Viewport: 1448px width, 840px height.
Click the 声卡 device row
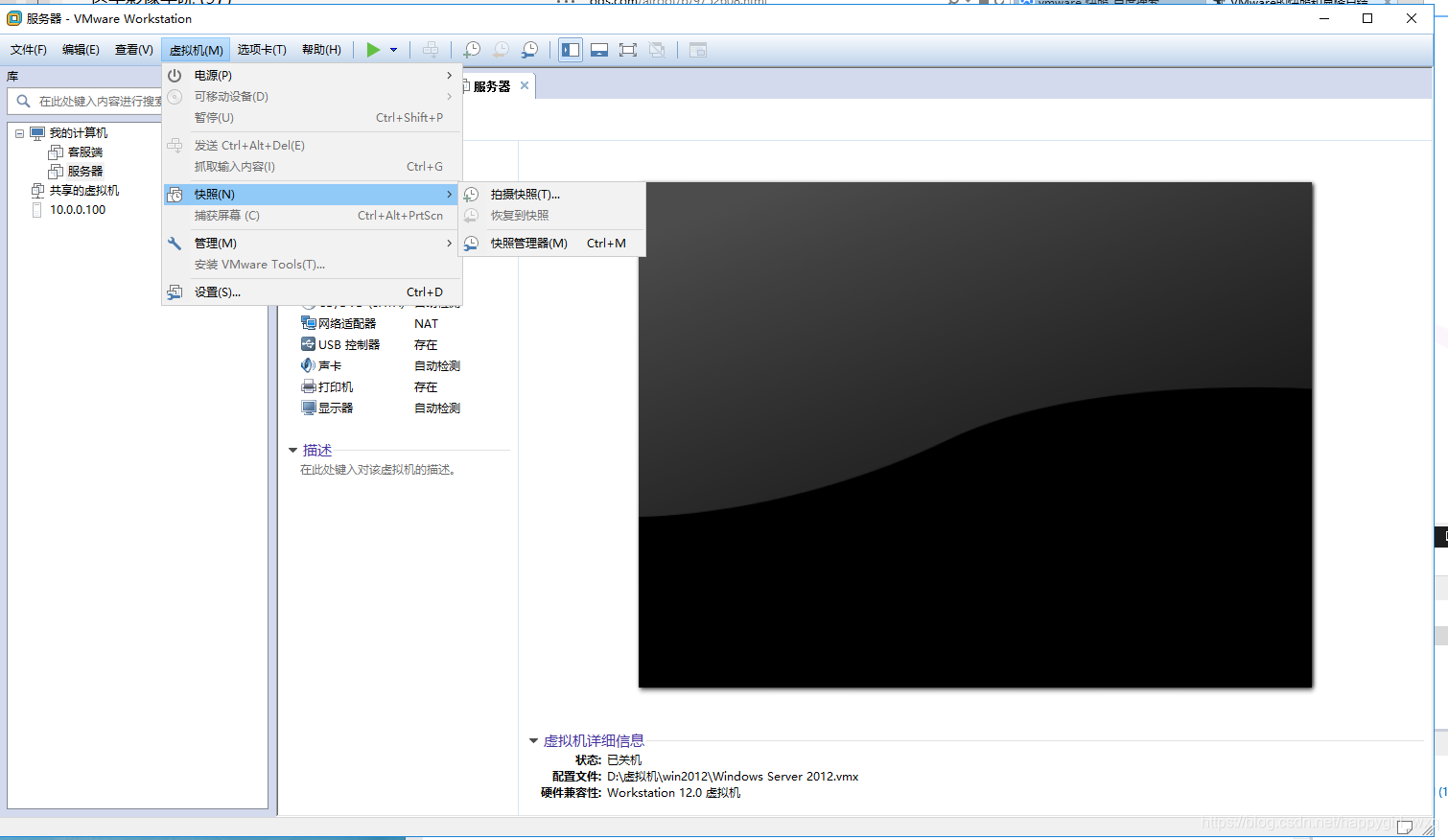pyautogui.click(x=380, y=366)
